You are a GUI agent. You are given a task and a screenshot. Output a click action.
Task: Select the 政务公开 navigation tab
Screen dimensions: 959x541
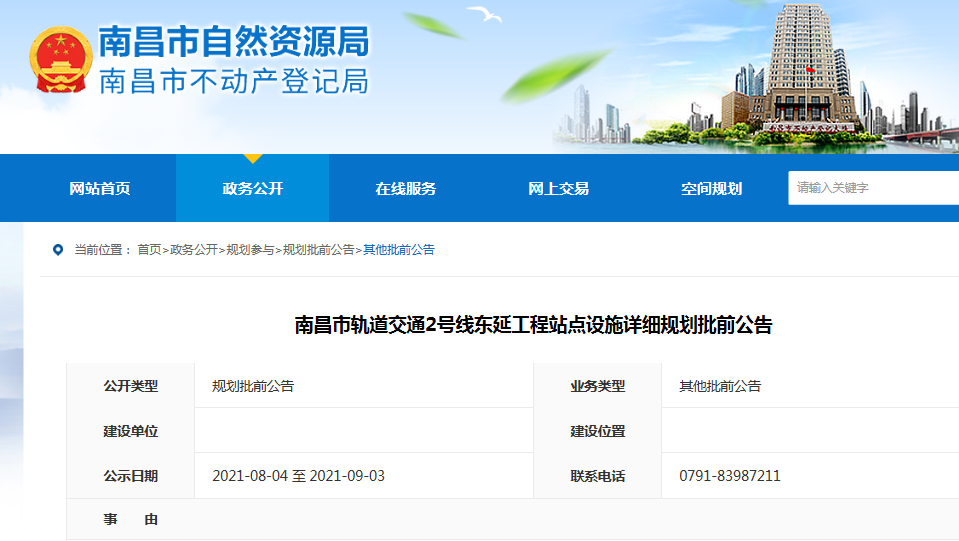tap(253, 188)
